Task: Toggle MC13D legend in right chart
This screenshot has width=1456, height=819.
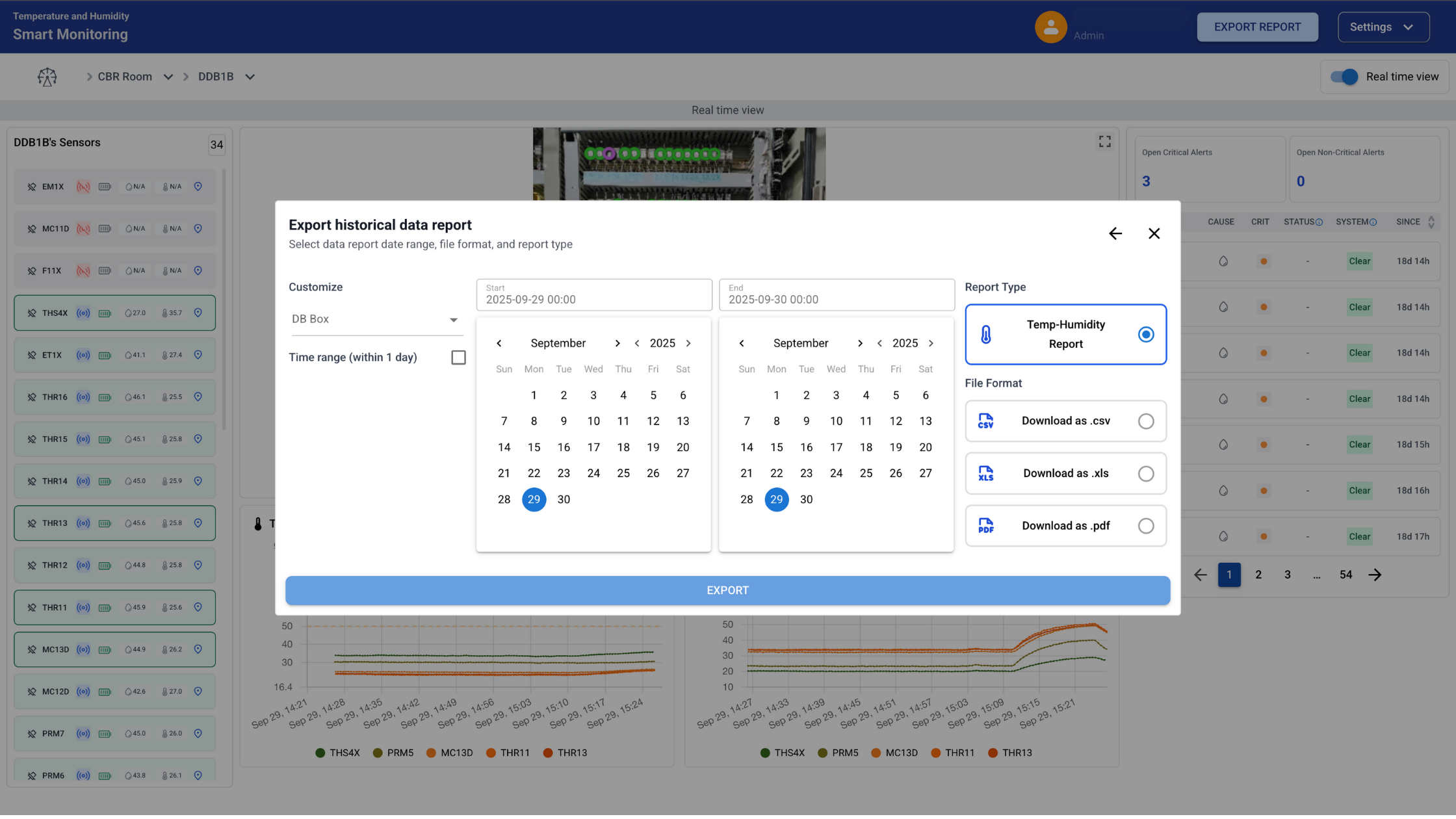Action: click(894, 753)
